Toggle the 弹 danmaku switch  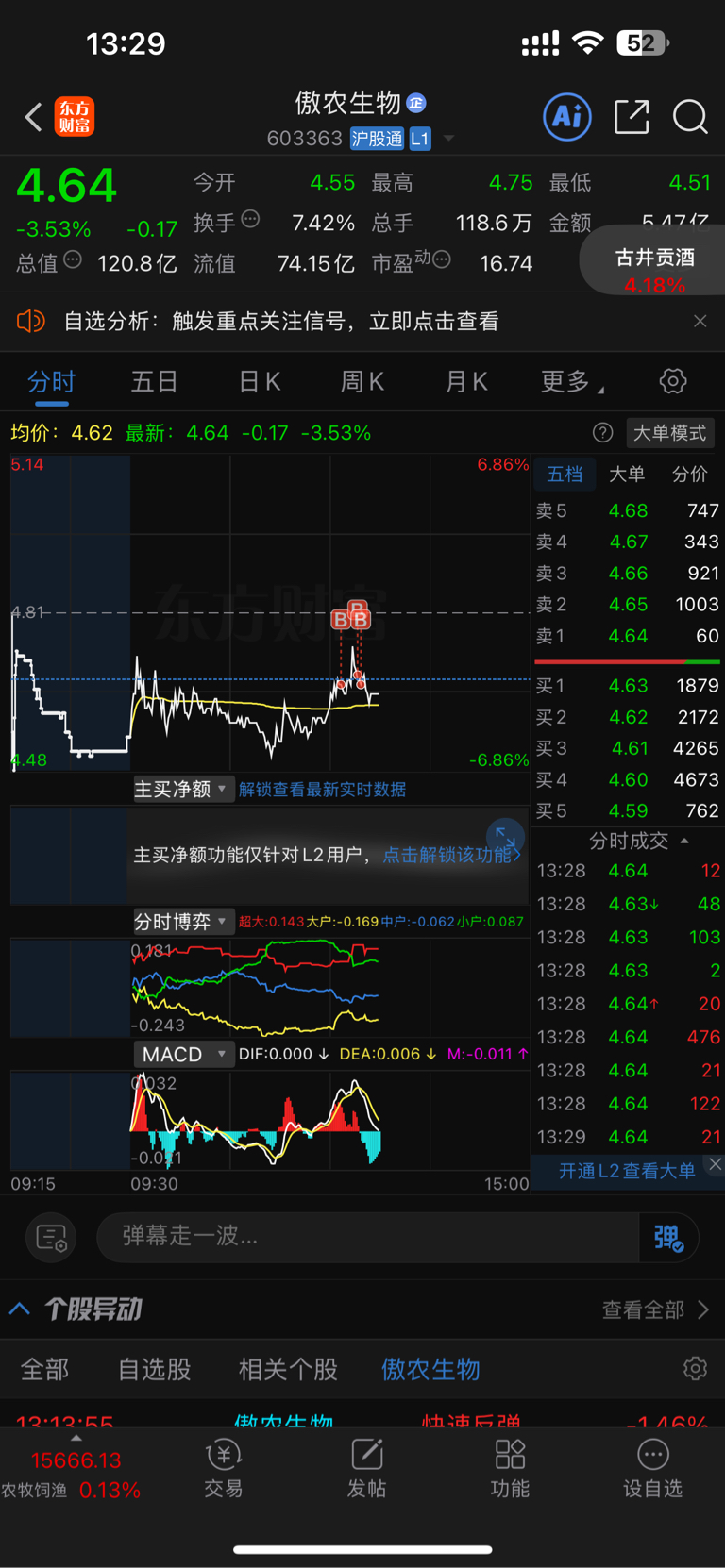click(668, 1237)
